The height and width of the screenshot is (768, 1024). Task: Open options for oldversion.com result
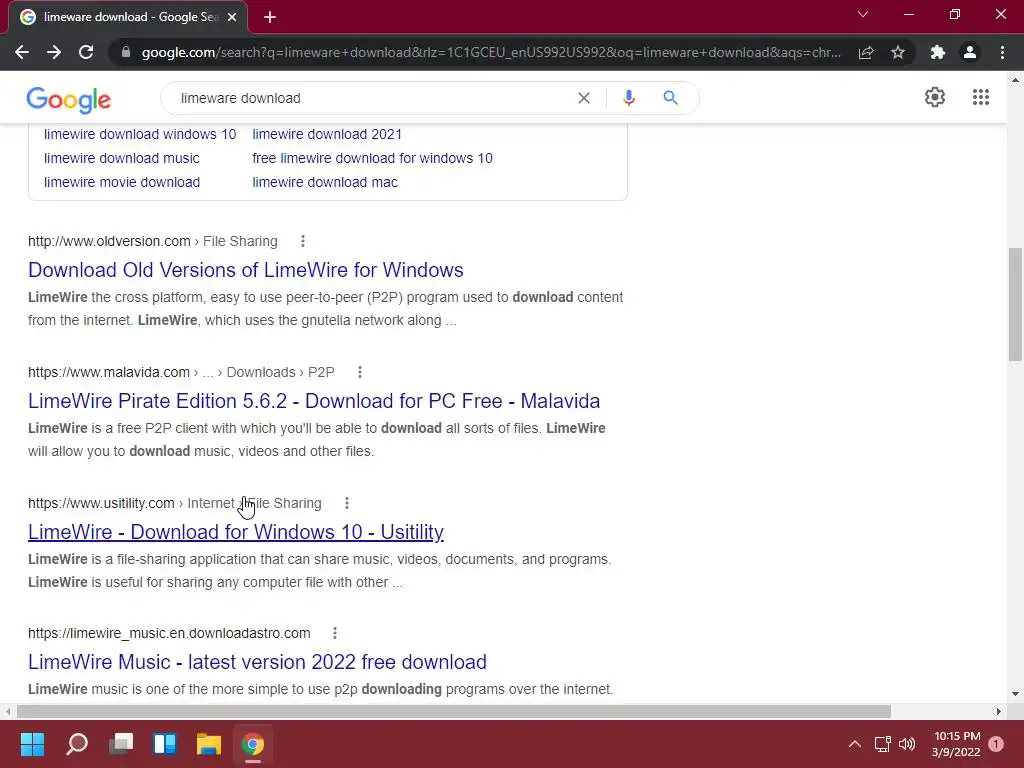point(302,241)
